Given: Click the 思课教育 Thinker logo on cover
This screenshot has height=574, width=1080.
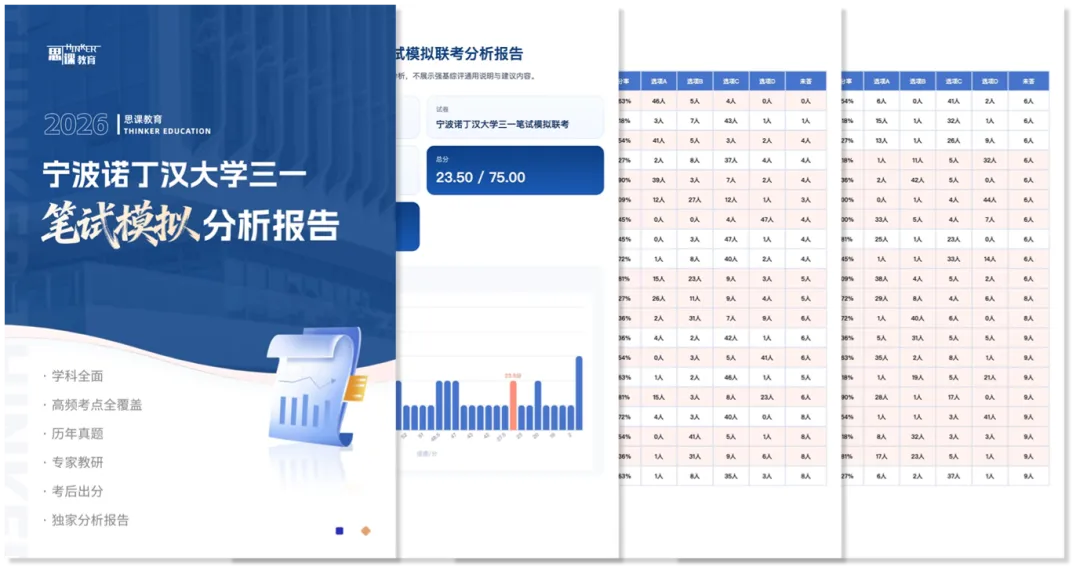Looking at the screenshot, I should point(74,54).
